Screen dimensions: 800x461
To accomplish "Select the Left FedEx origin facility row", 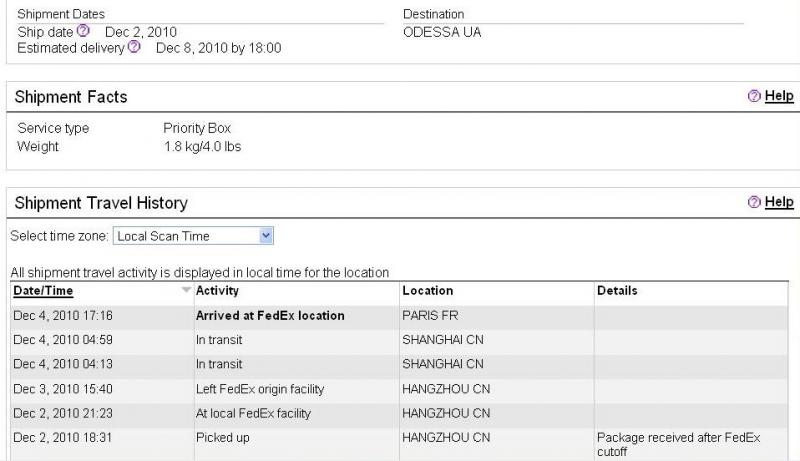I will tap(259, 388).
